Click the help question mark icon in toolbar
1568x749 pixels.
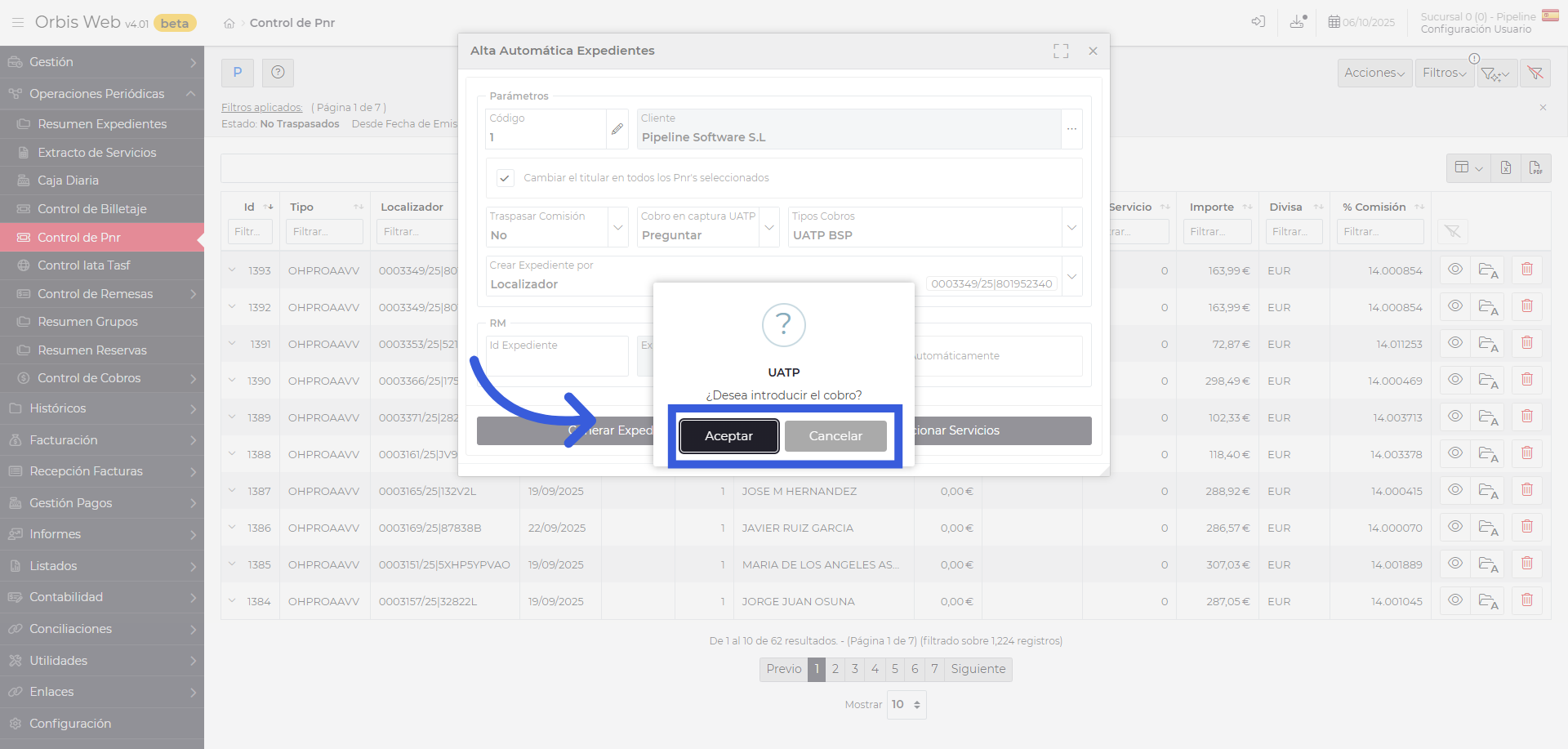click(278, 73)
